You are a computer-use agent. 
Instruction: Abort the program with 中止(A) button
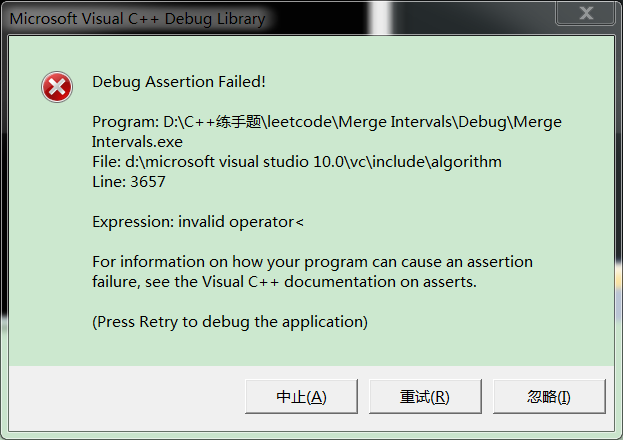click(x=301, y=397)
